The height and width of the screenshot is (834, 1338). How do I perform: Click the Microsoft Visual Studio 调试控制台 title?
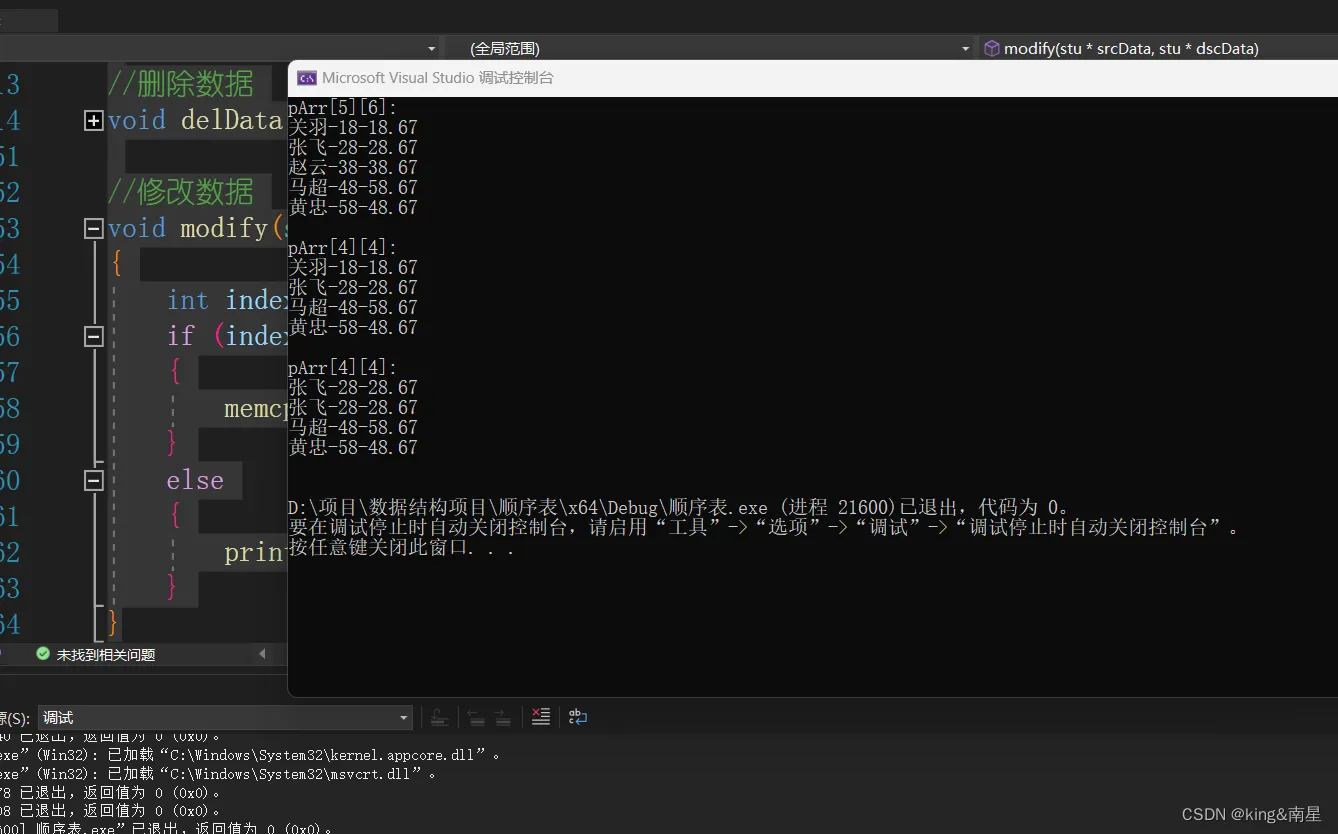point(438,78)
